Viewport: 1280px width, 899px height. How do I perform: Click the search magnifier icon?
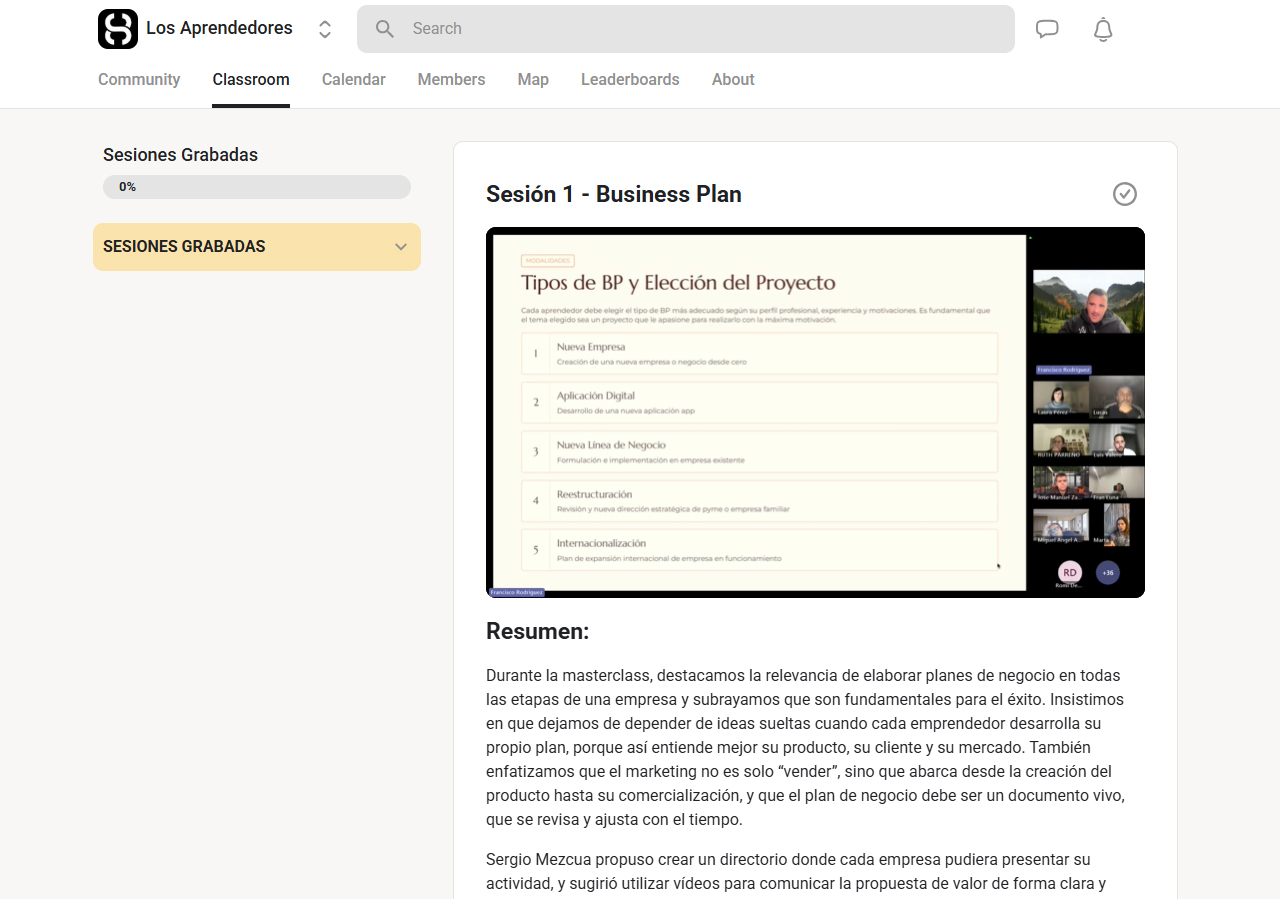point(385,29)
